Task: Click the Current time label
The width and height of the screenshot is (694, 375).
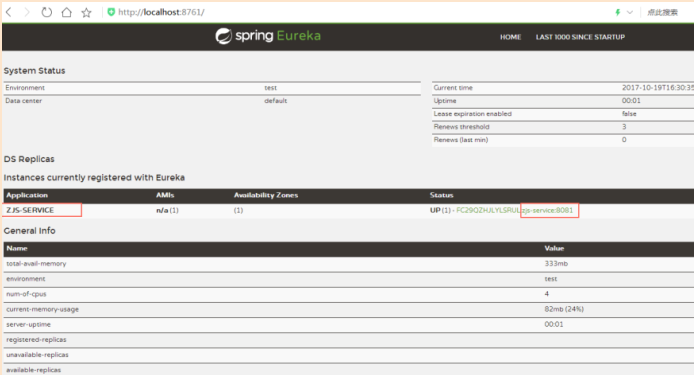Action: click(x=453, y=88)
